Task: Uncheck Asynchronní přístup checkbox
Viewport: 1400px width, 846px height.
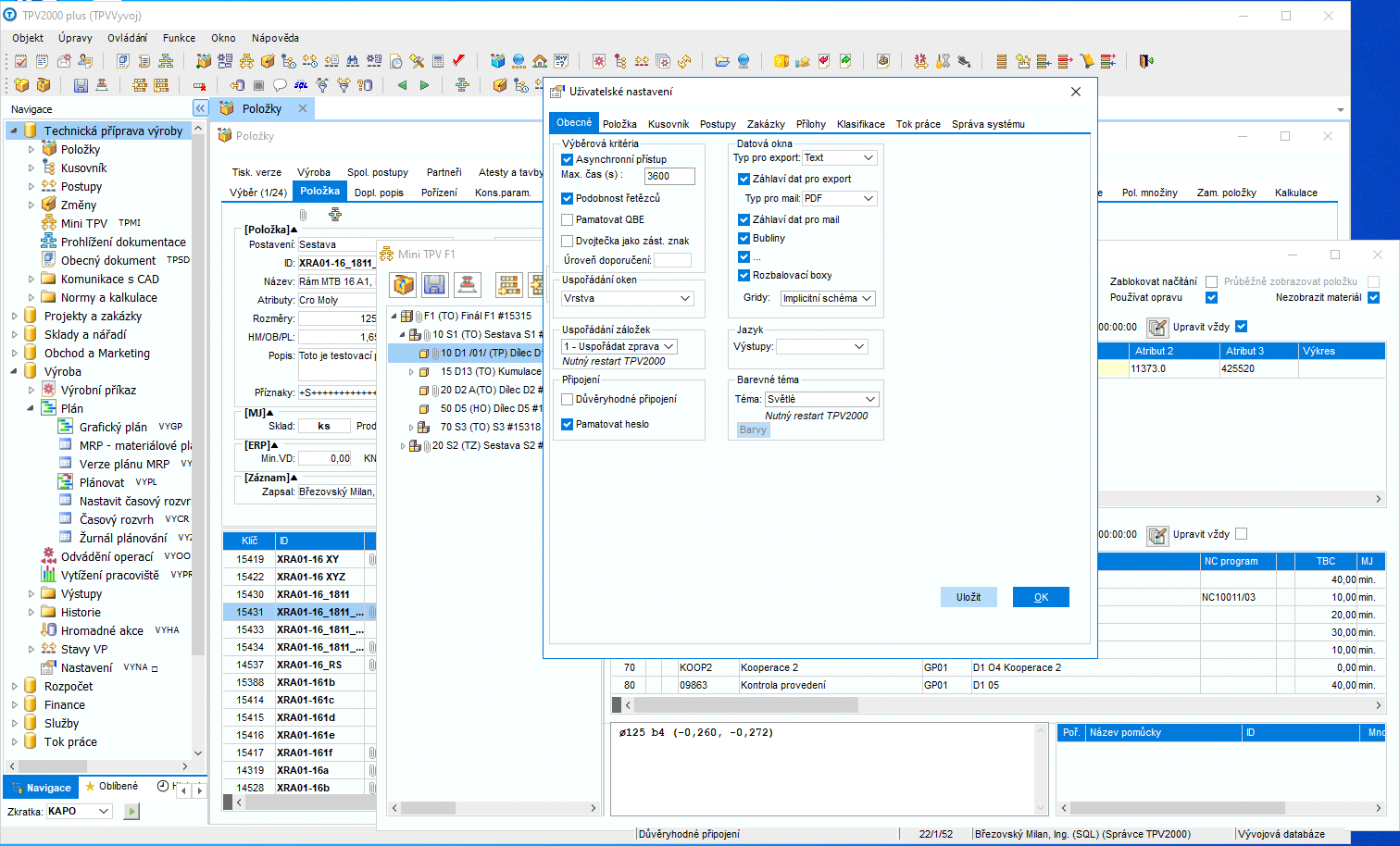Action: tap(568, 159)
